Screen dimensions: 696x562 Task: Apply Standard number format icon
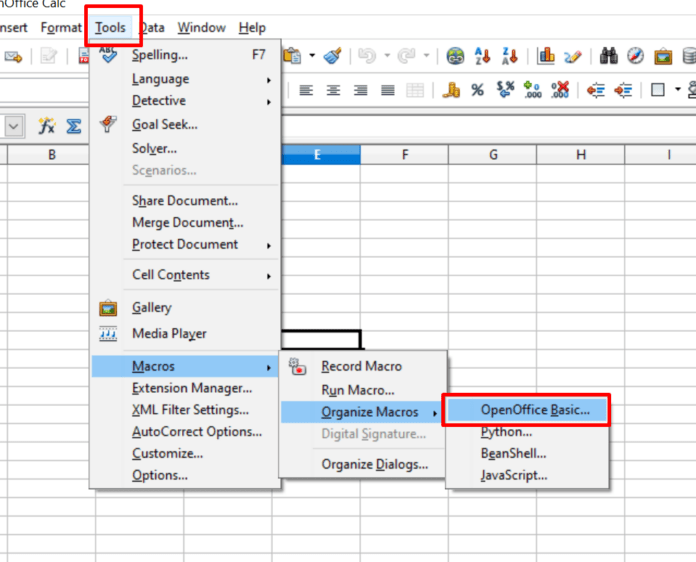coord(505,90)
